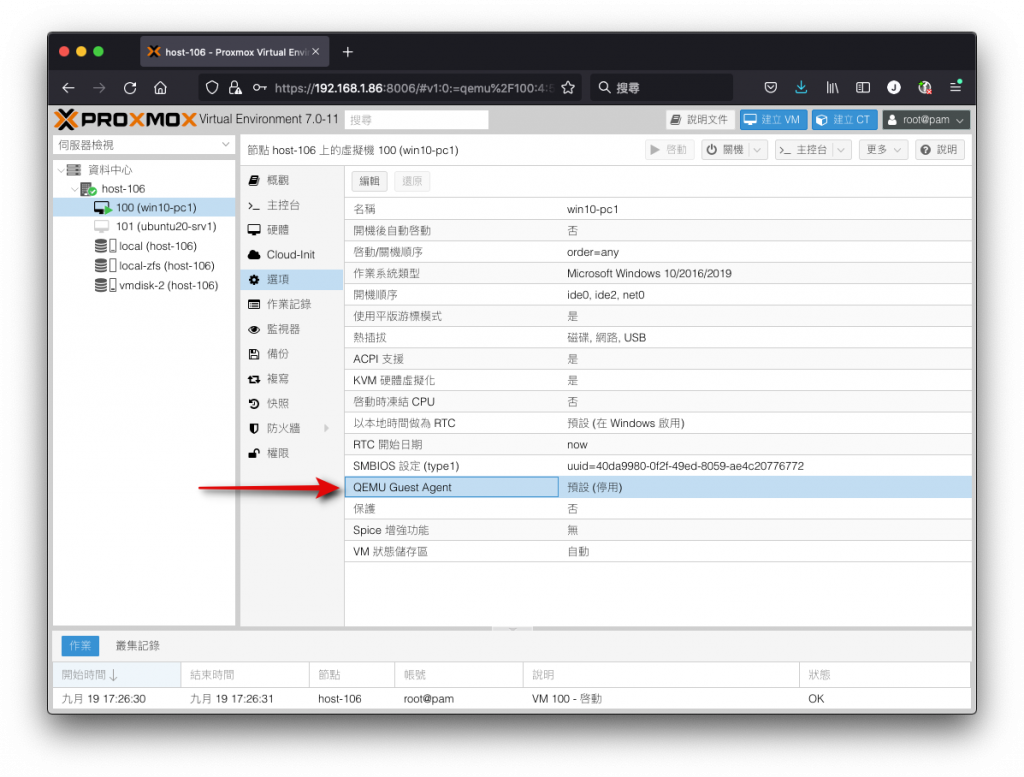This screenshot has width=1024, height=777.
Task: Select VM 100 (win10-pc1) in tree
Action: click(144, 208)
